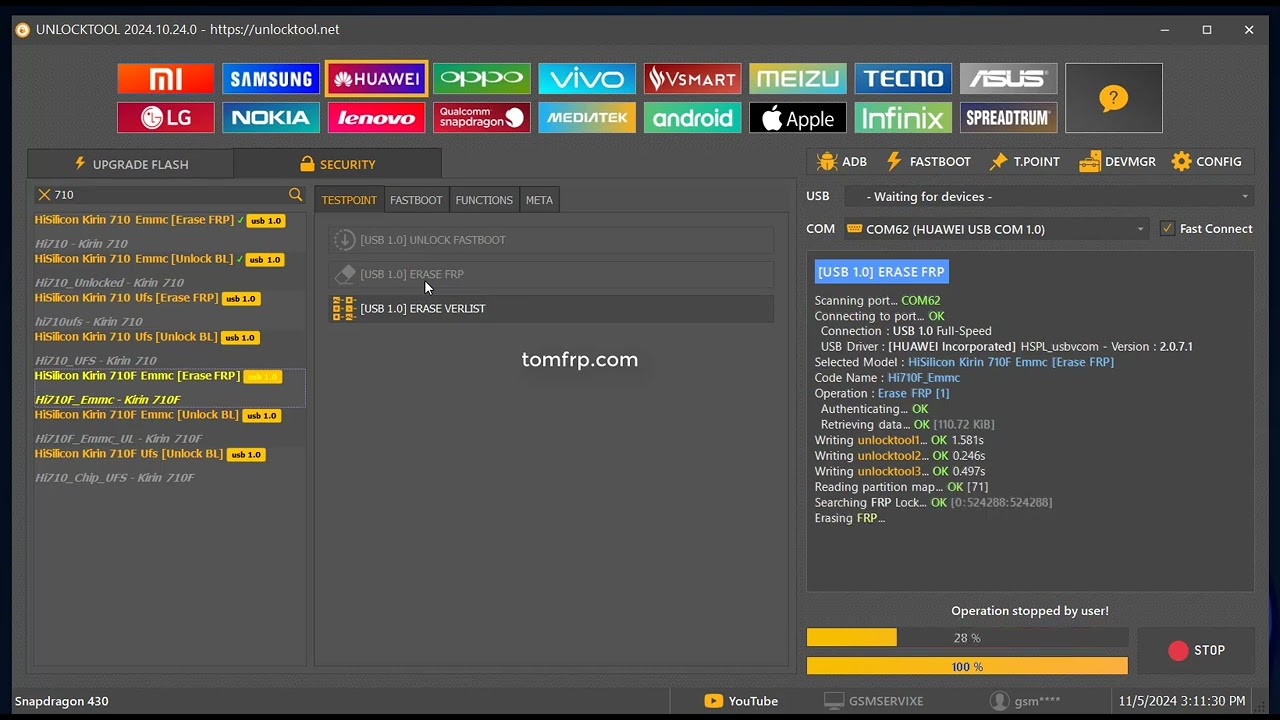The width and height of the screenshot is (1280, 720).
Task: Focus the model search field
Action: (170, 195)
